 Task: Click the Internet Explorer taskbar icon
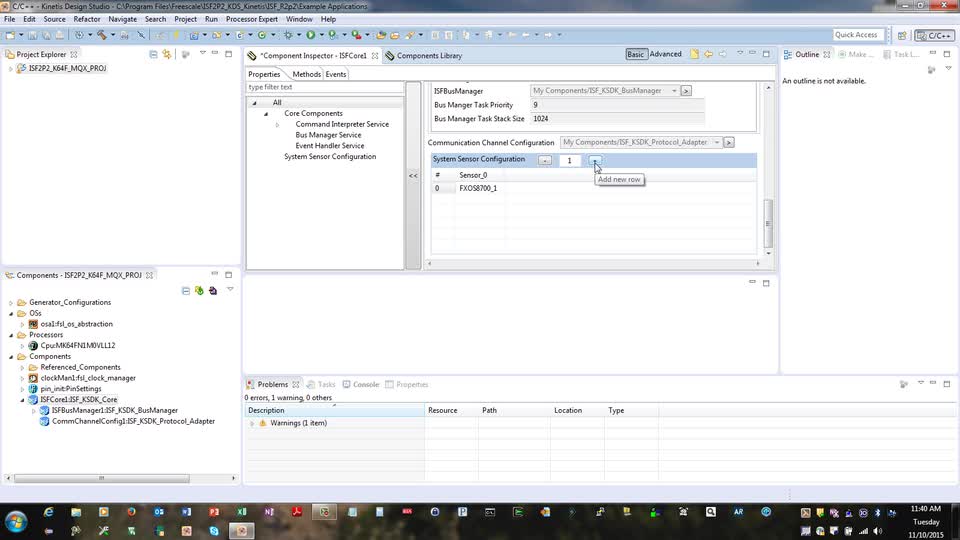(x=48, y=512)
